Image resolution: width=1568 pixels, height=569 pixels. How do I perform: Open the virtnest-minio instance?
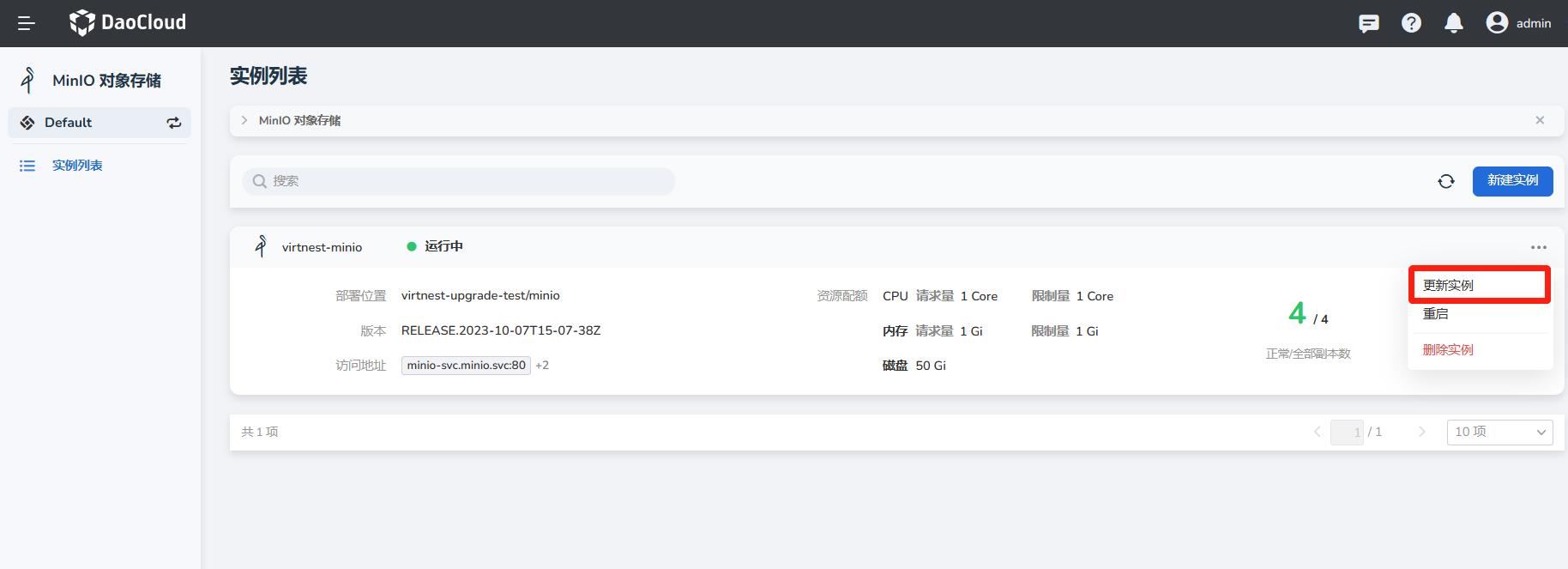pyautogui.click(x=322, y=247)
